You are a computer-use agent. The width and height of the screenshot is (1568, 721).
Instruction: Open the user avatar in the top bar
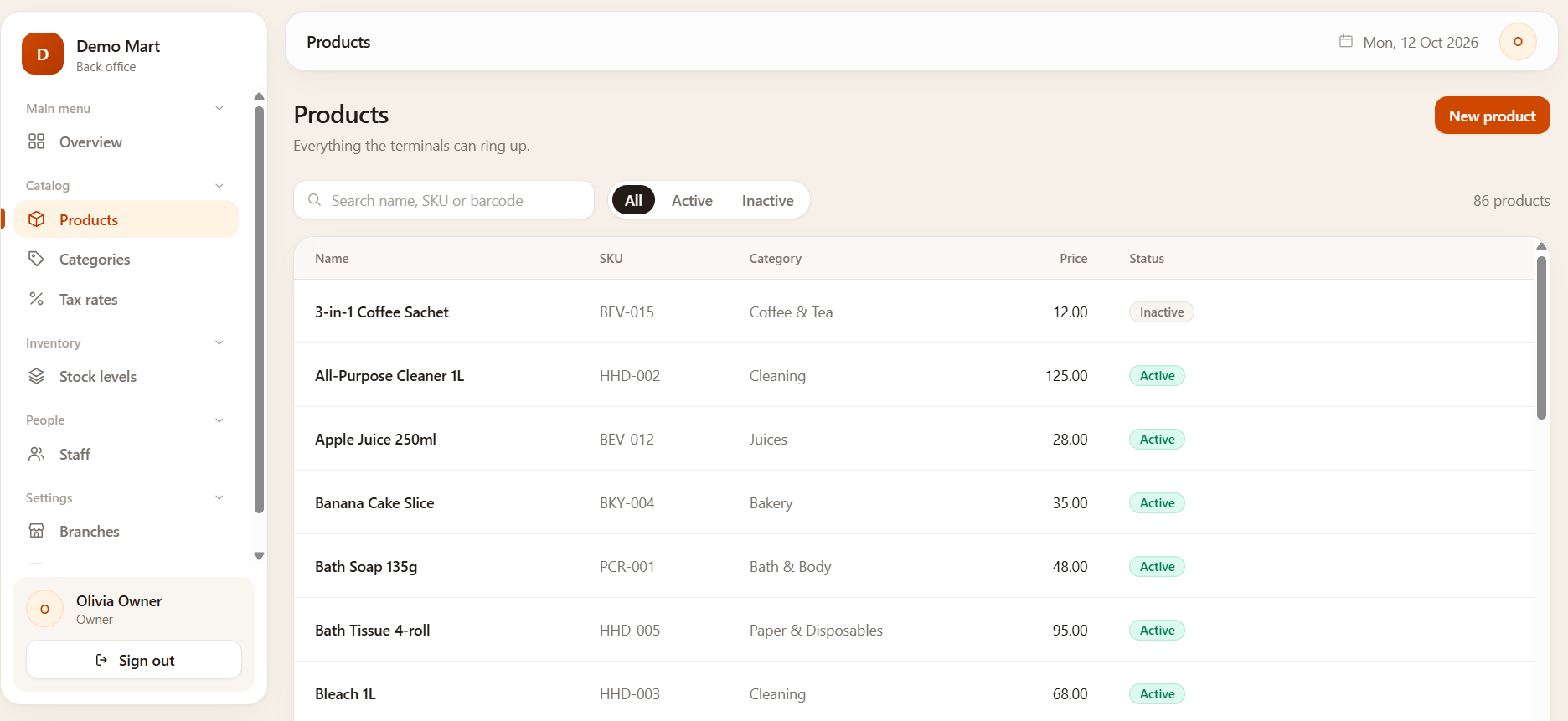click(x=1518, y=42)
